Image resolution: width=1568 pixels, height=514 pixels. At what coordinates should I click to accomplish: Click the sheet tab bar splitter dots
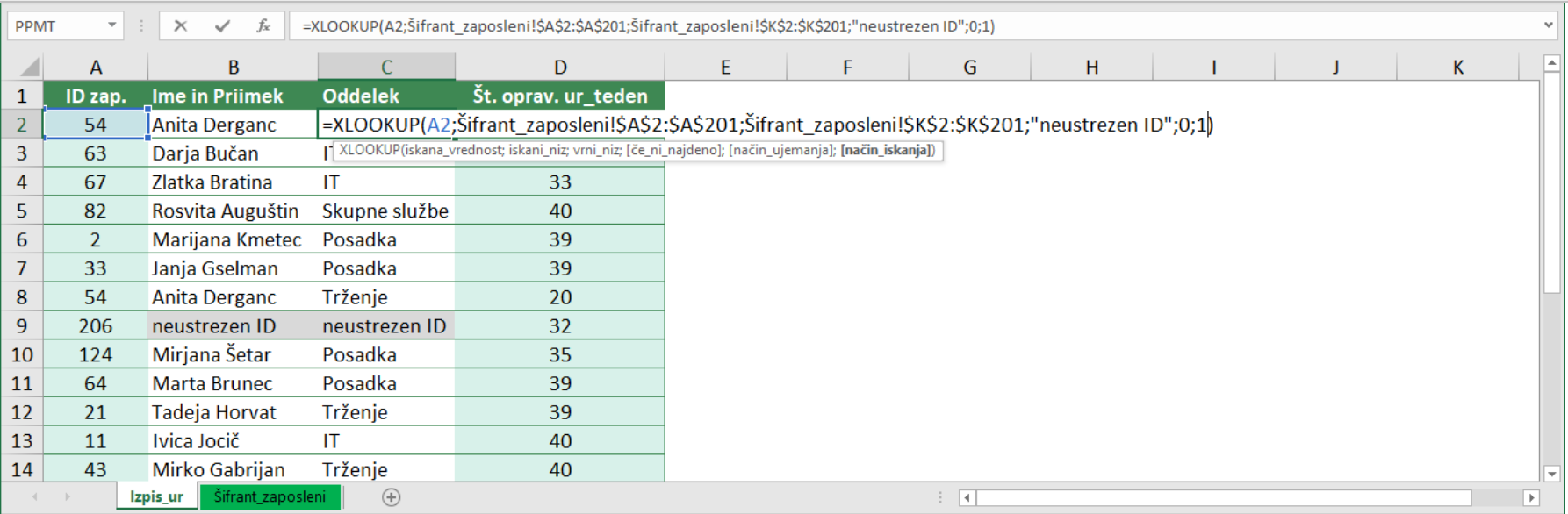click(940, 497)
